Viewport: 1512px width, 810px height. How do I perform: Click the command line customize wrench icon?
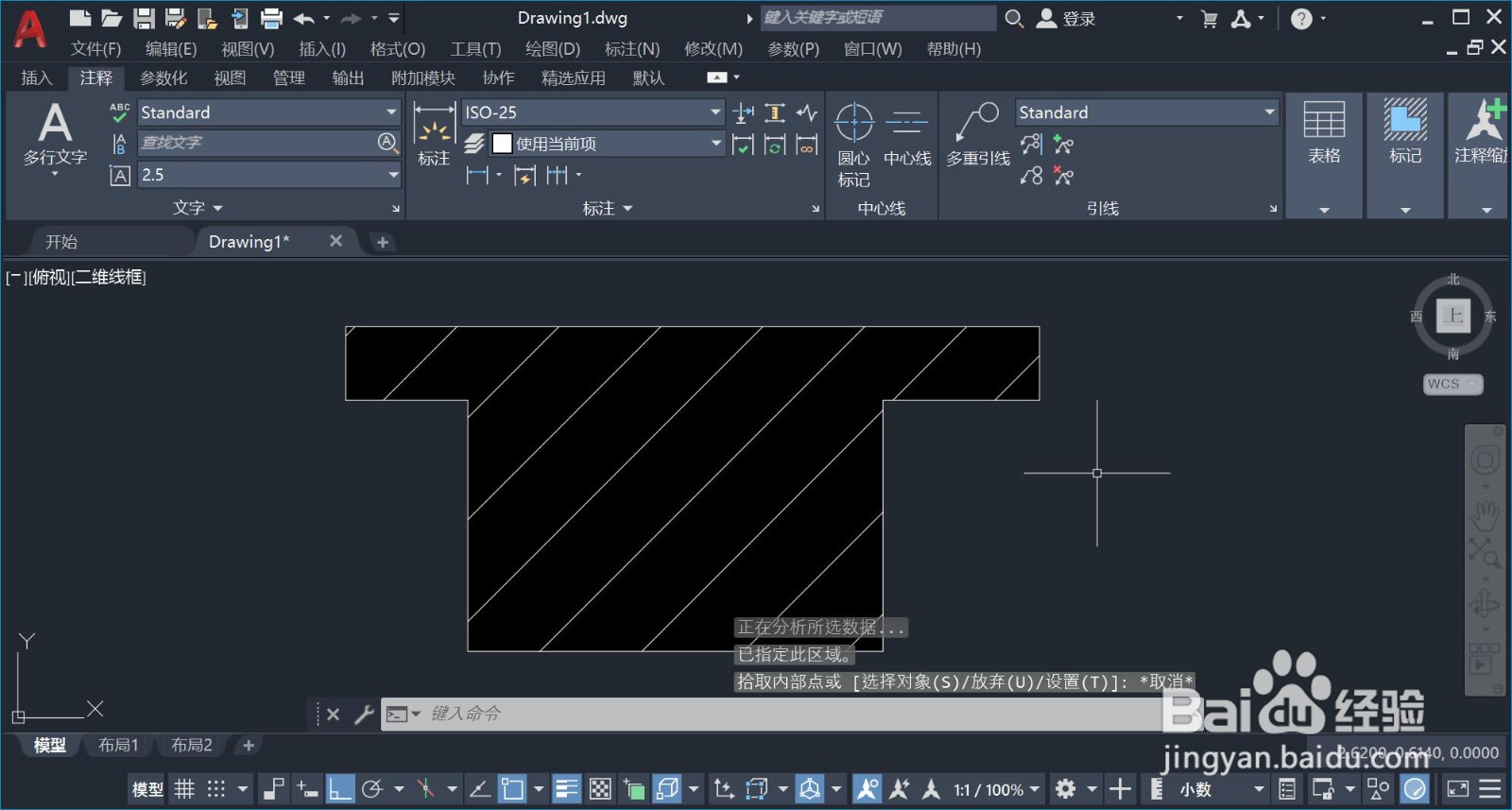pos(364,715)
